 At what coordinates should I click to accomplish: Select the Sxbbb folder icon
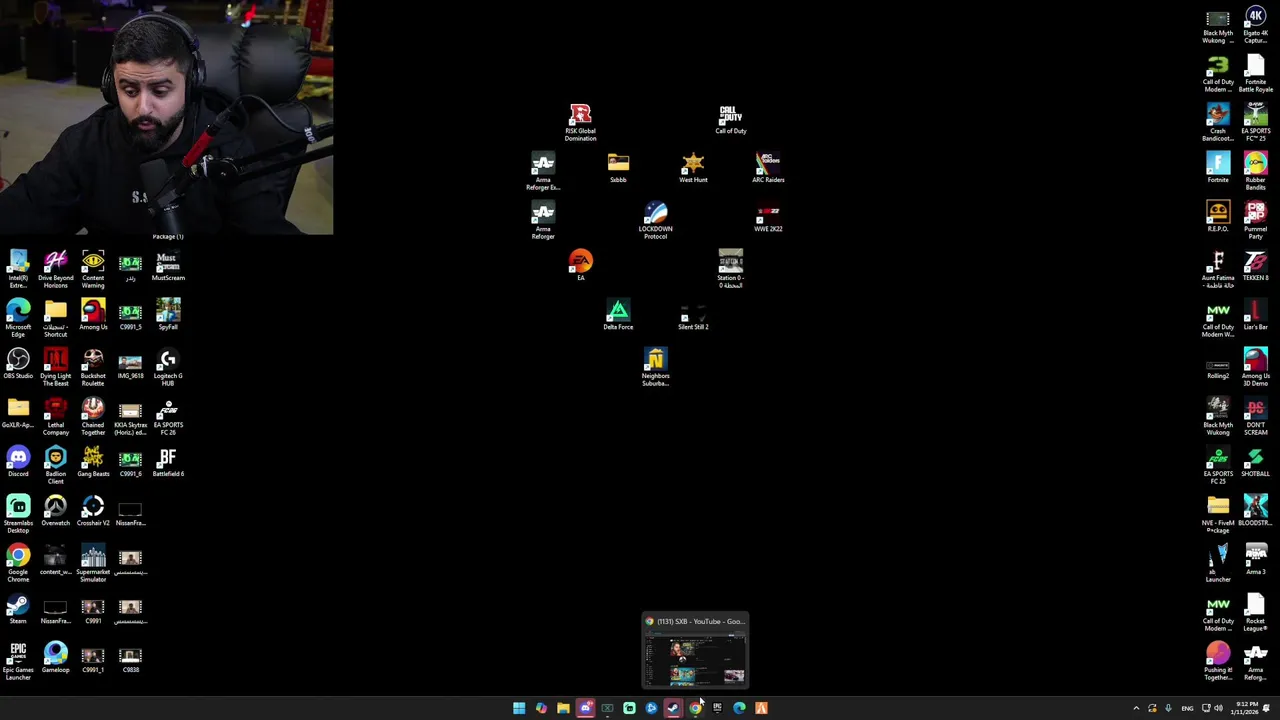click(x=618, y=168)
